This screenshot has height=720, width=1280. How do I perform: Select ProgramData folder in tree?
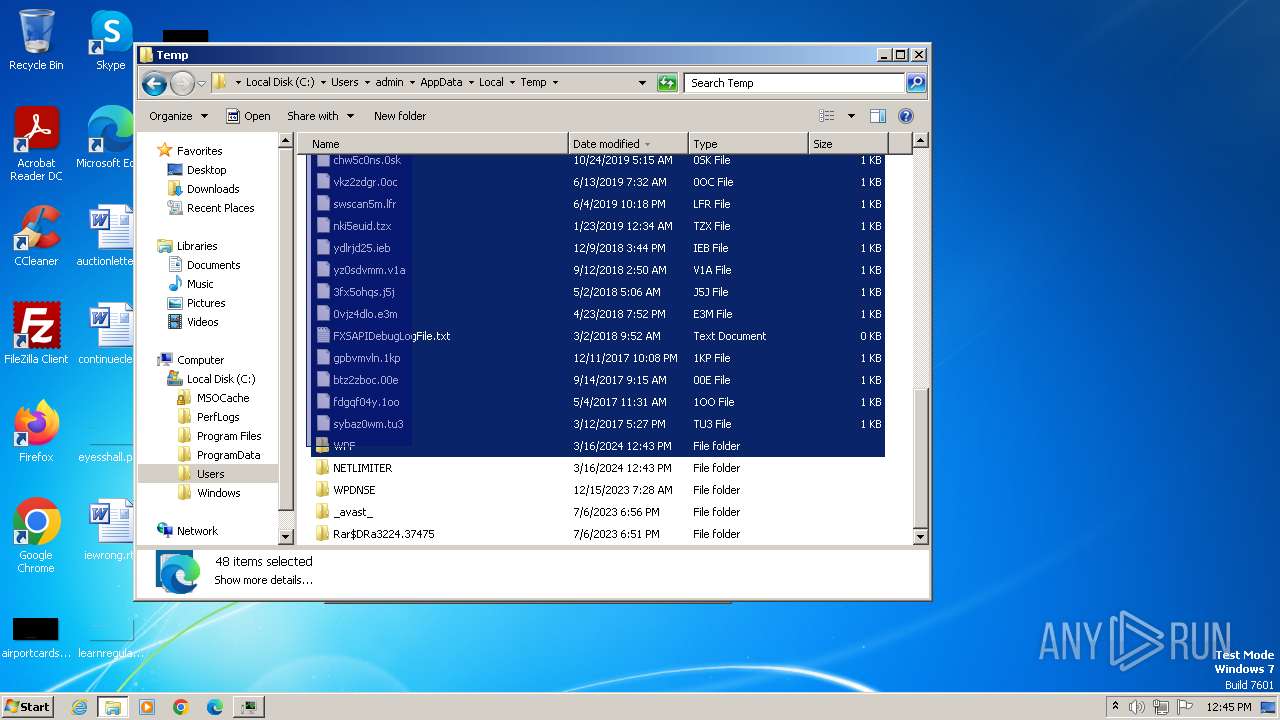tap(218, 455)
